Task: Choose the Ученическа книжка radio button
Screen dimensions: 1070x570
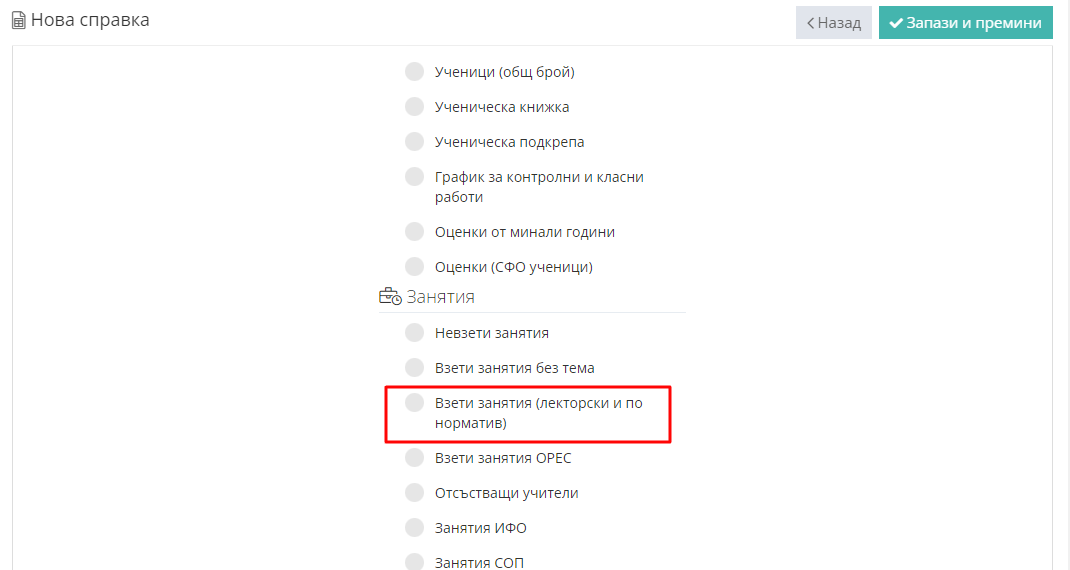Action: [x=414, y=107]
